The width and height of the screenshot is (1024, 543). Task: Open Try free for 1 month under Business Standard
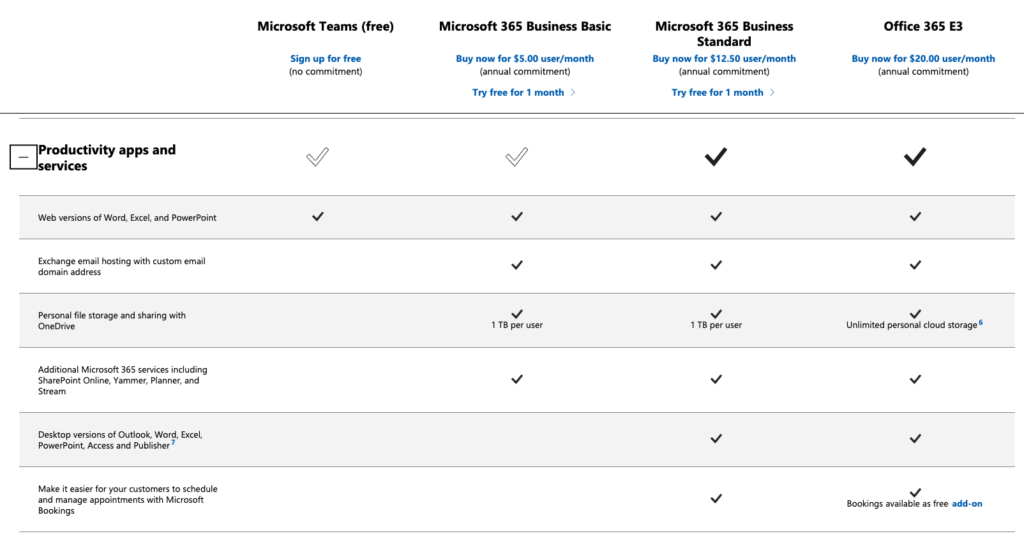(x=717, y=92)
